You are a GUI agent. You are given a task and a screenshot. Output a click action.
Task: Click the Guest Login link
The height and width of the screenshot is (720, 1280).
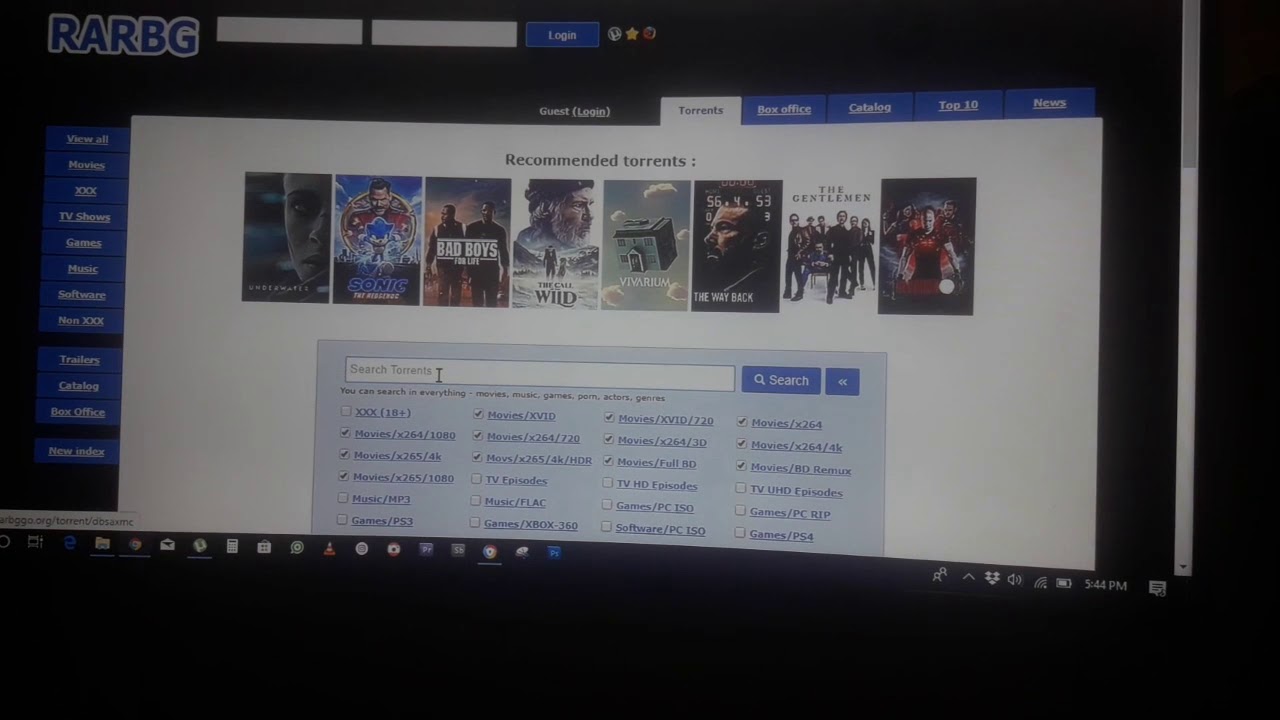[x=591, y=111]
